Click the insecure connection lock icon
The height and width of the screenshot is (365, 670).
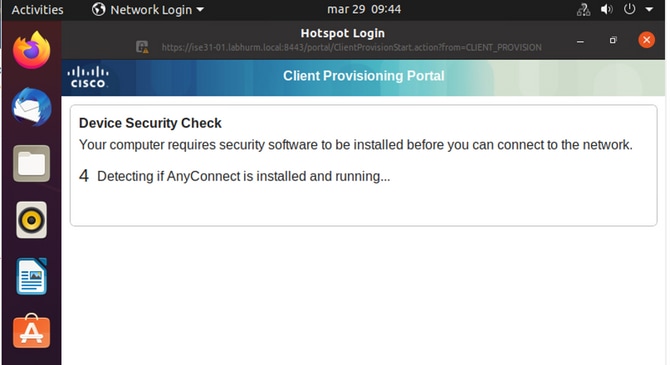click(x=142, y=47)
